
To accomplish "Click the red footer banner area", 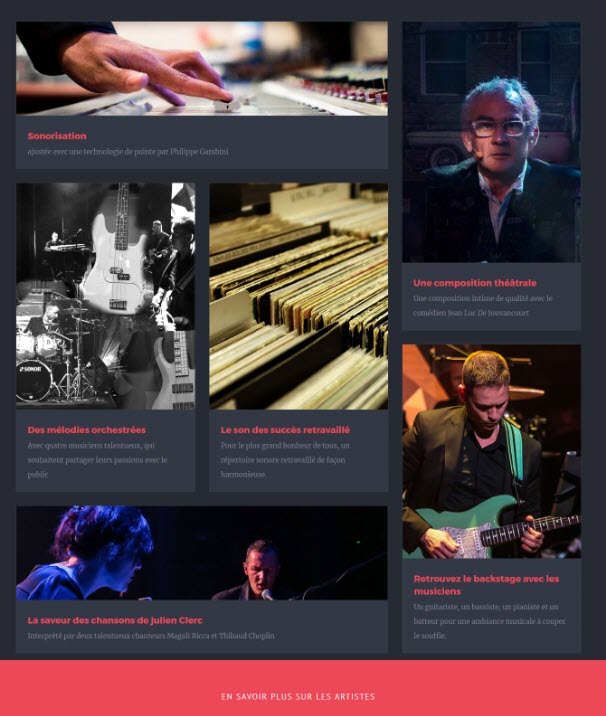I will pyautogui.click(x=303, y=688).
